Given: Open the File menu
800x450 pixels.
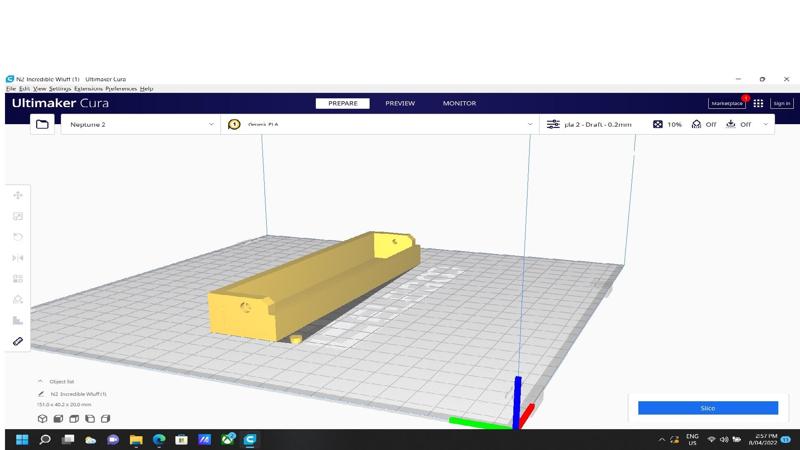Looking at the screenshot, I should pos(11,89).
